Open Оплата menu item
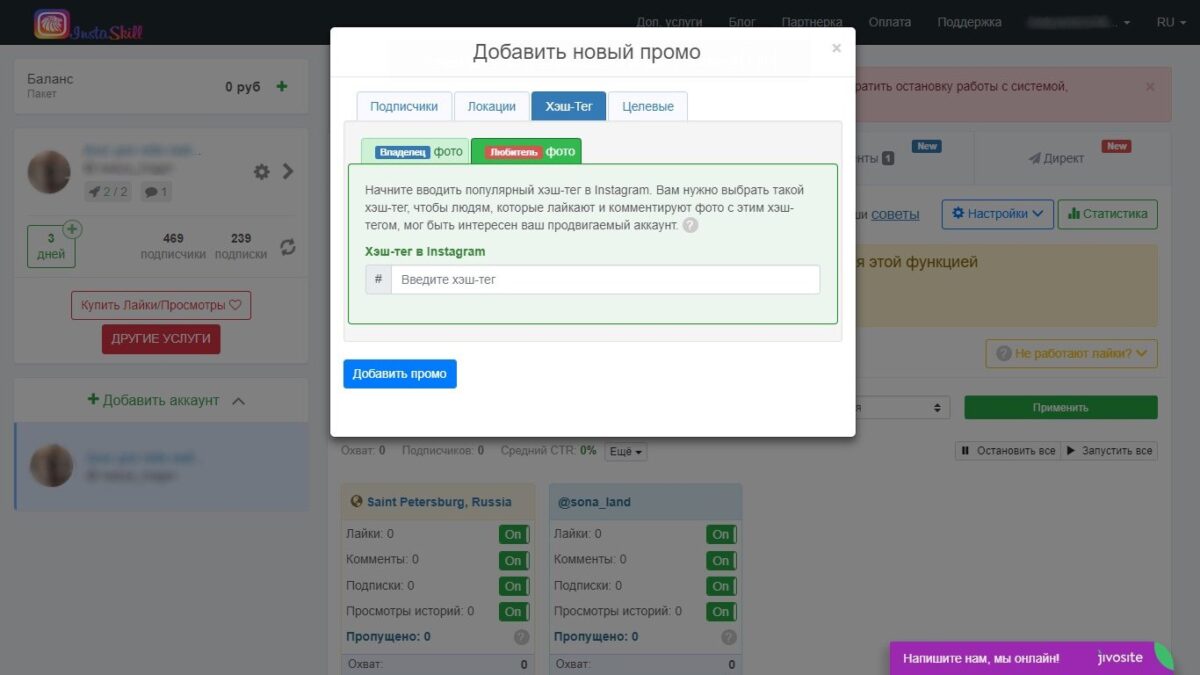Image resolution: width=1200 pixels, height=675 pixels. coord(890,22)
